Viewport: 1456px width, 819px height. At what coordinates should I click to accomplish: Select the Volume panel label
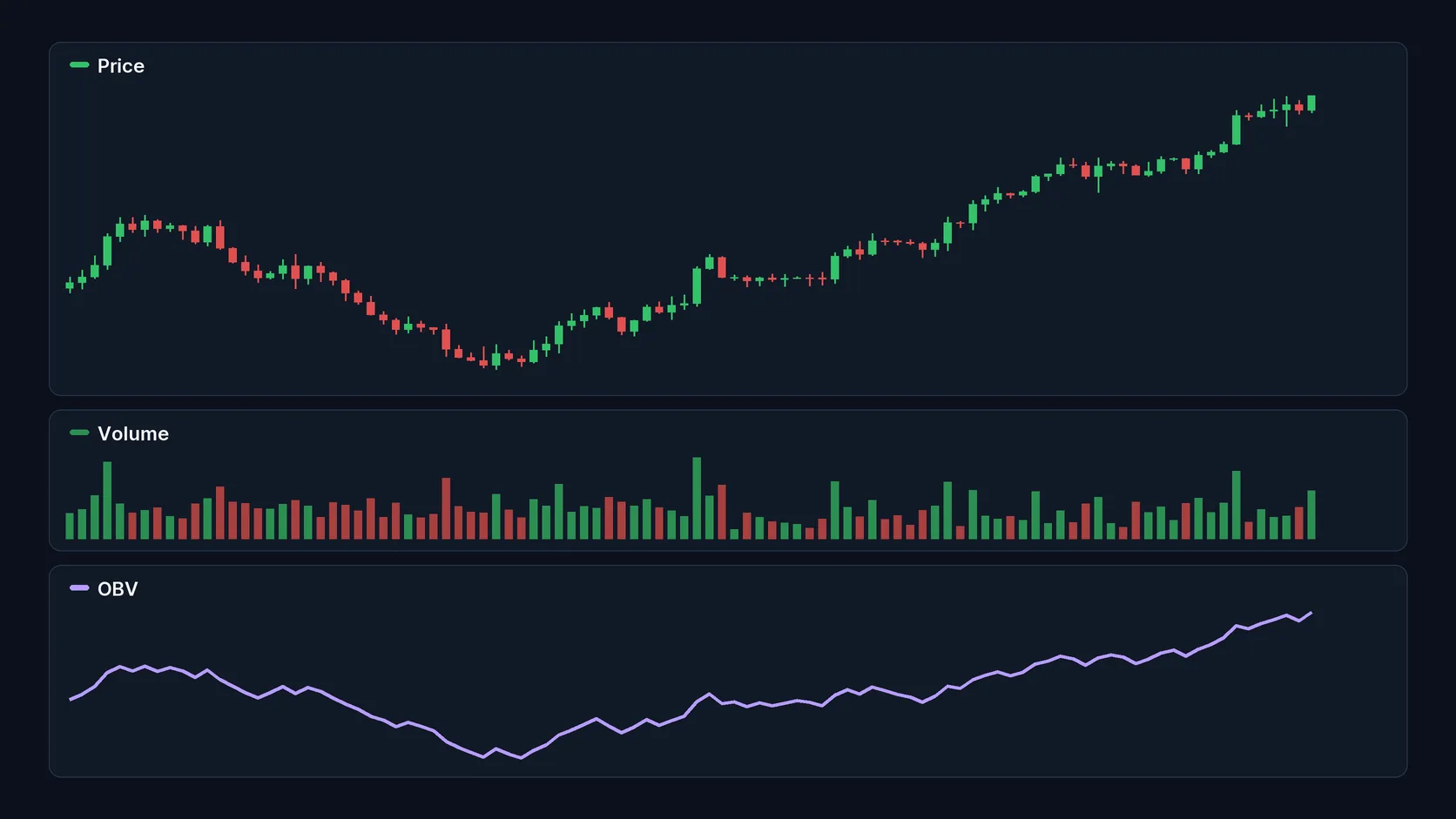(133, 433)
